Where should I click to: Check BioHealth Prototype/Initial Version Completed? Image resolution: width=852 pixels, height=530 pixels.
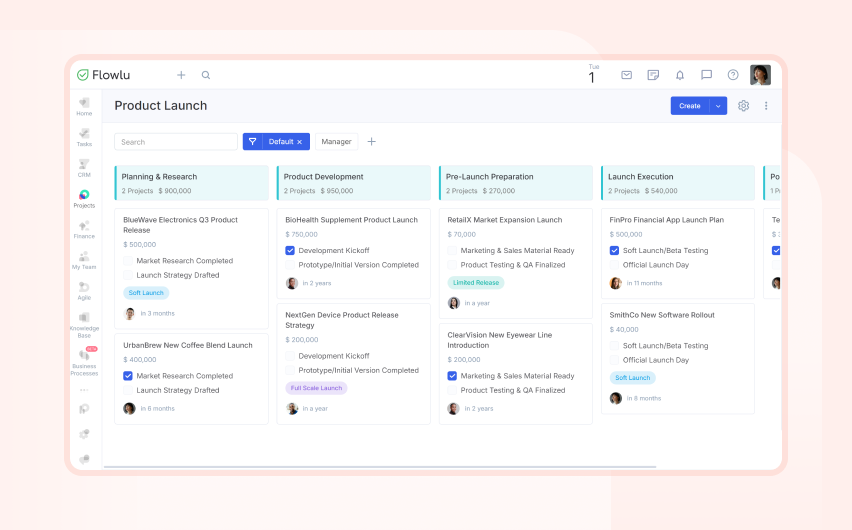(x=290, y=265)
